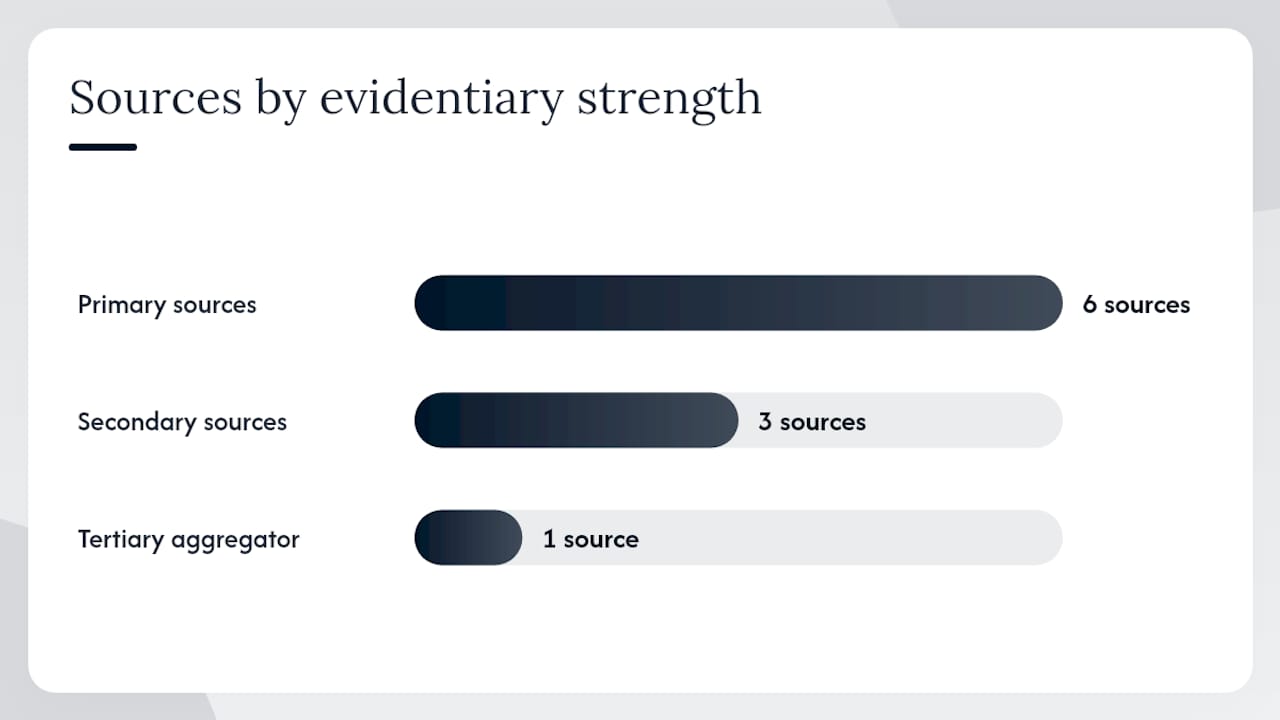Select the "Tertiary aggregator" row label
This screenshot has width=1280, height=720.
[x=189, y=540]
